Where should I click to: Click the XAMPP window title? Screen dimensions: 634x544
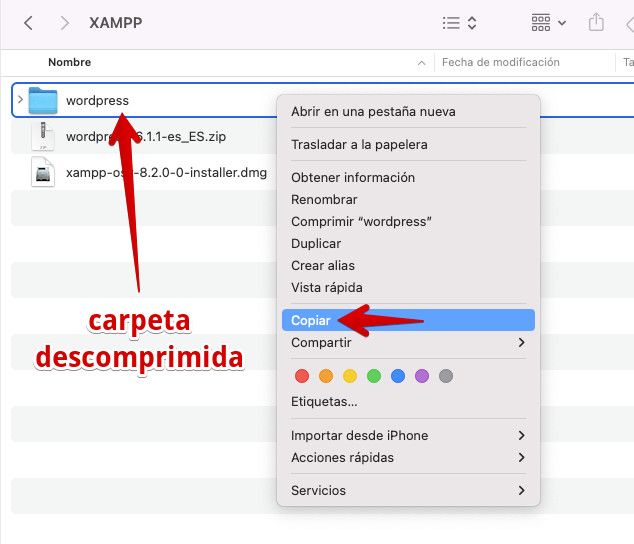[116, 23]
